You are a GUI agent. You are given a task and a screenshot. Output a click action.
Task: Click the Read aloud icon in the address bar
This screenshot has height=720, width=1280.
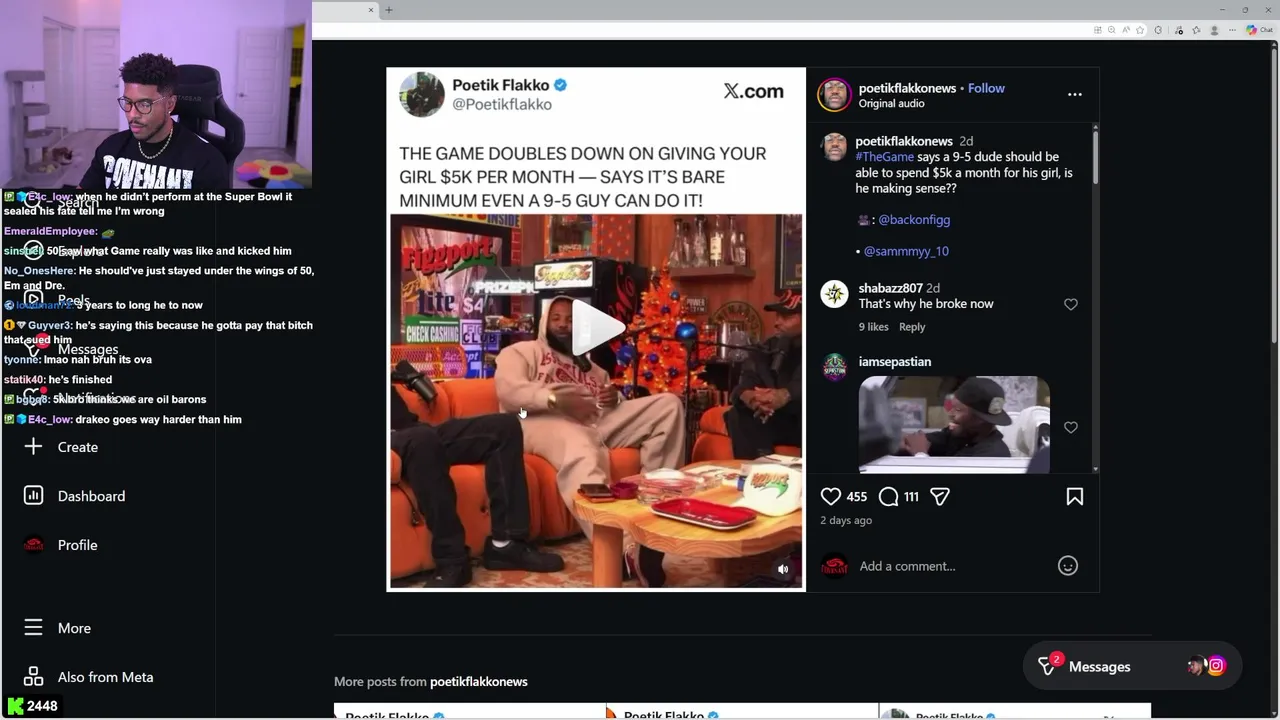1126,30
